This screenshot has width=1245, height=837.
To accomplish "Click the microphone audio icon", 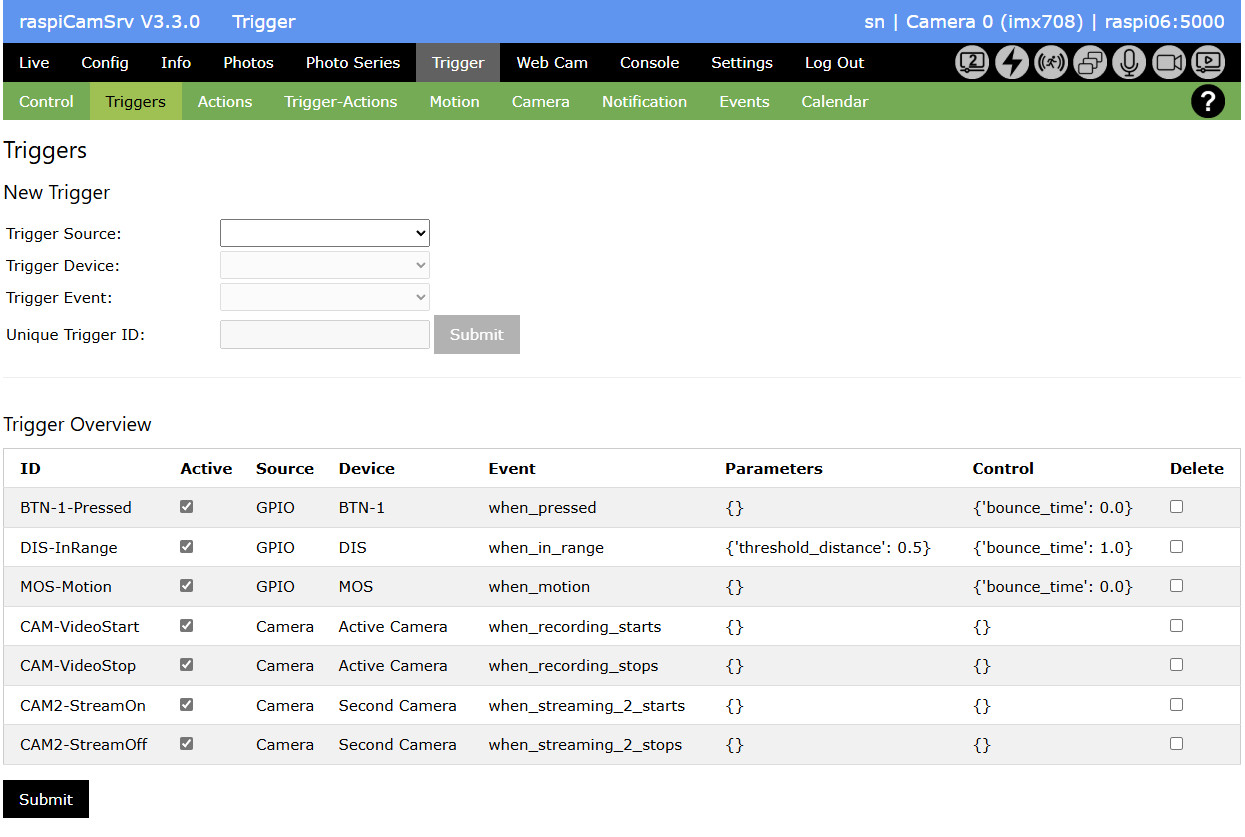I will pyautogui.click(x=1129, y=63).
